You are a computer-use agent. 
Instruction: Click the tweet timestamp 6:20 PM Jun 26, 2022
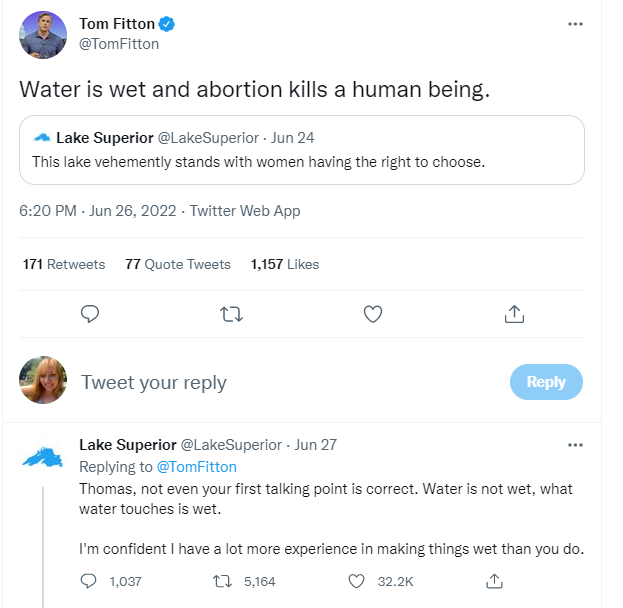pyautogui.click(x=98, y=211)
